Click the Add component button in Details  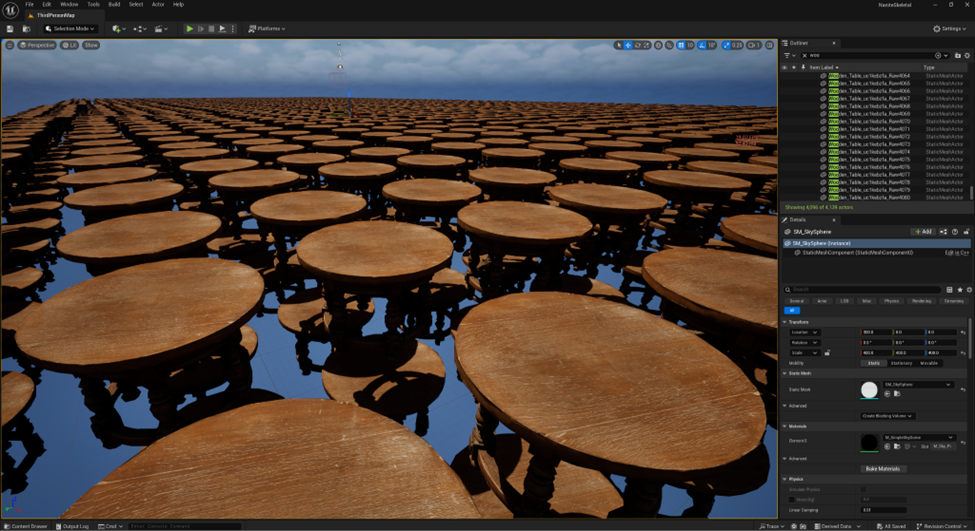pyautogui.click(x=923, y=232)
